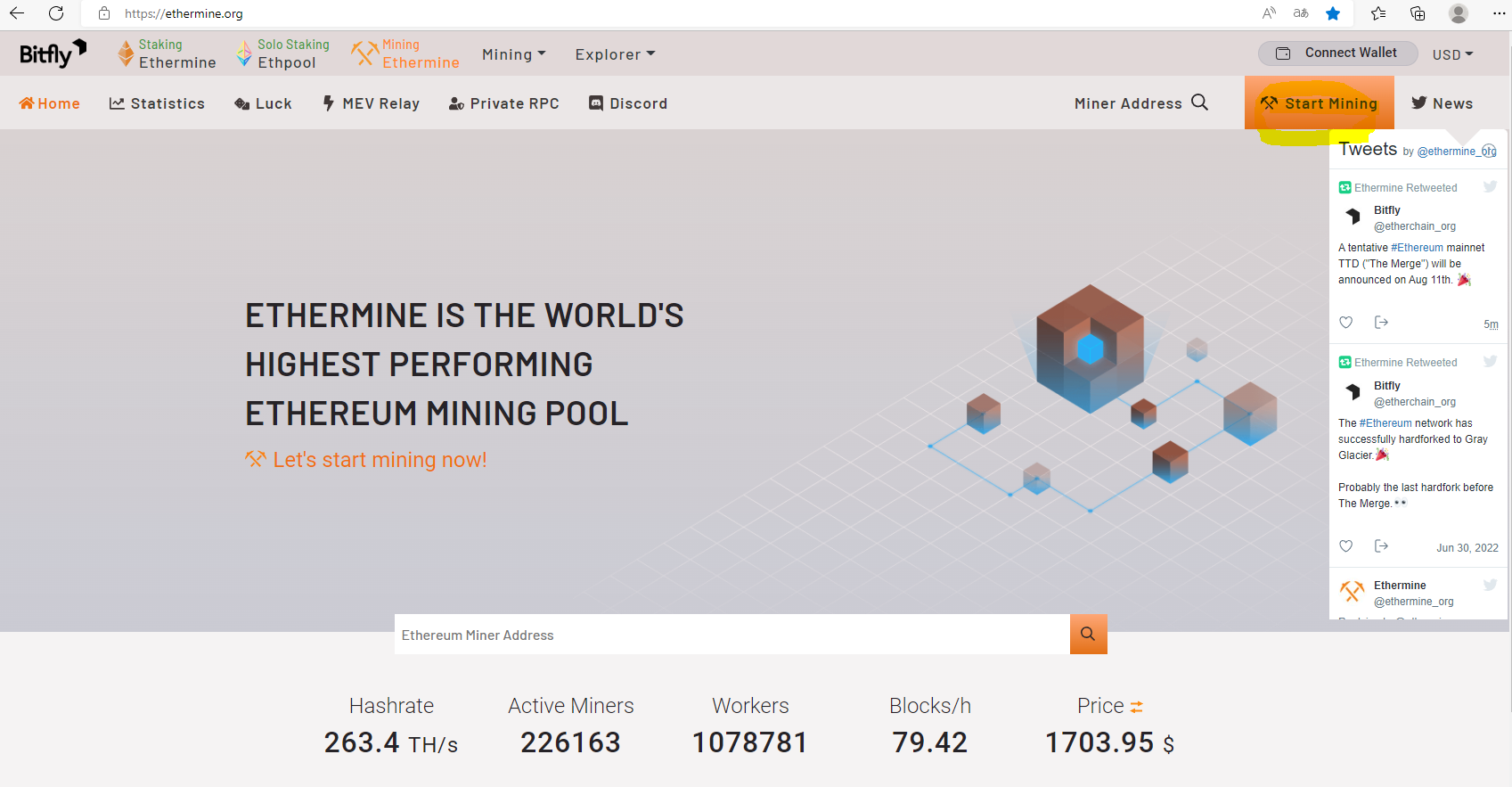Click the translate page icon
The image size is (1512, 787).
point(1301,13)
